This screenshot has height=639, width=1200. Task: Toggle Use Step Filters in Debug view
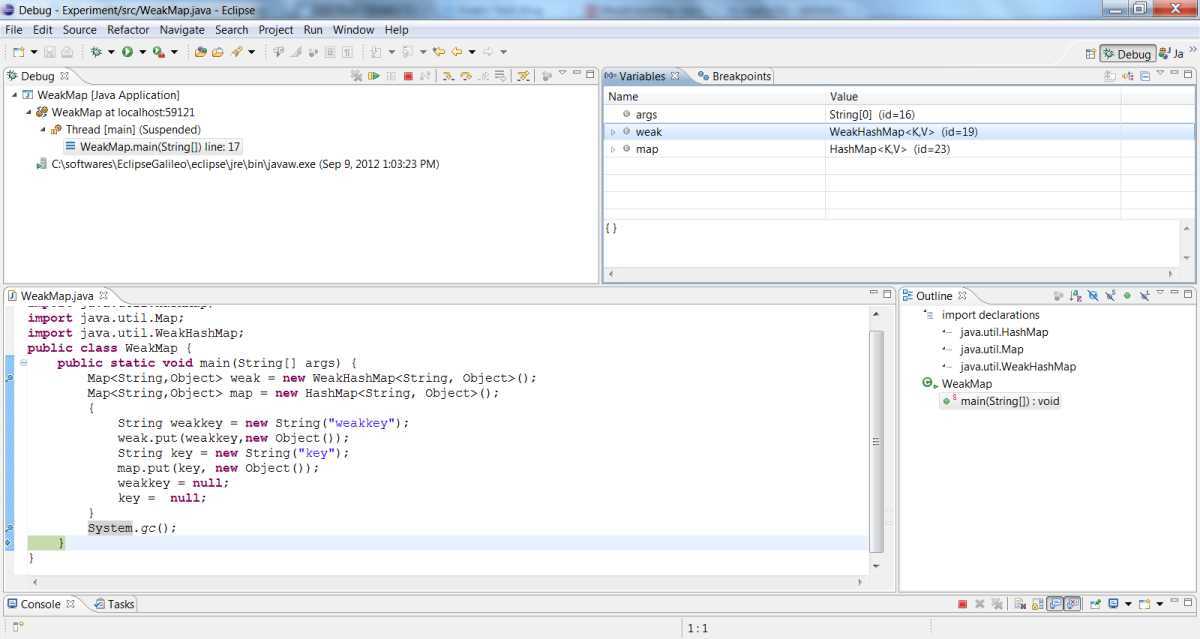coord(523,76)
